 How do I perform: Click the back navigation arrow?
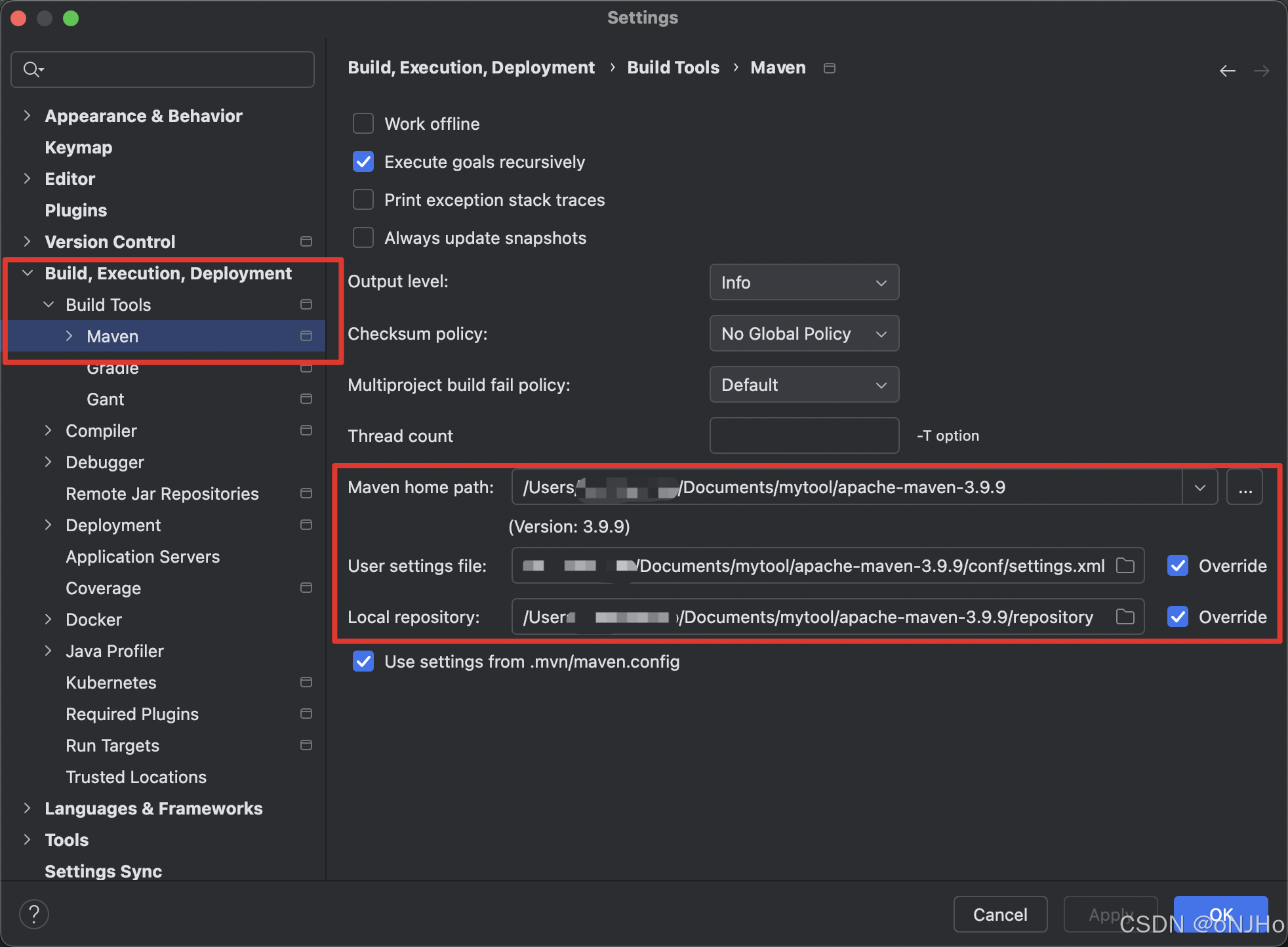point(1227,70)
